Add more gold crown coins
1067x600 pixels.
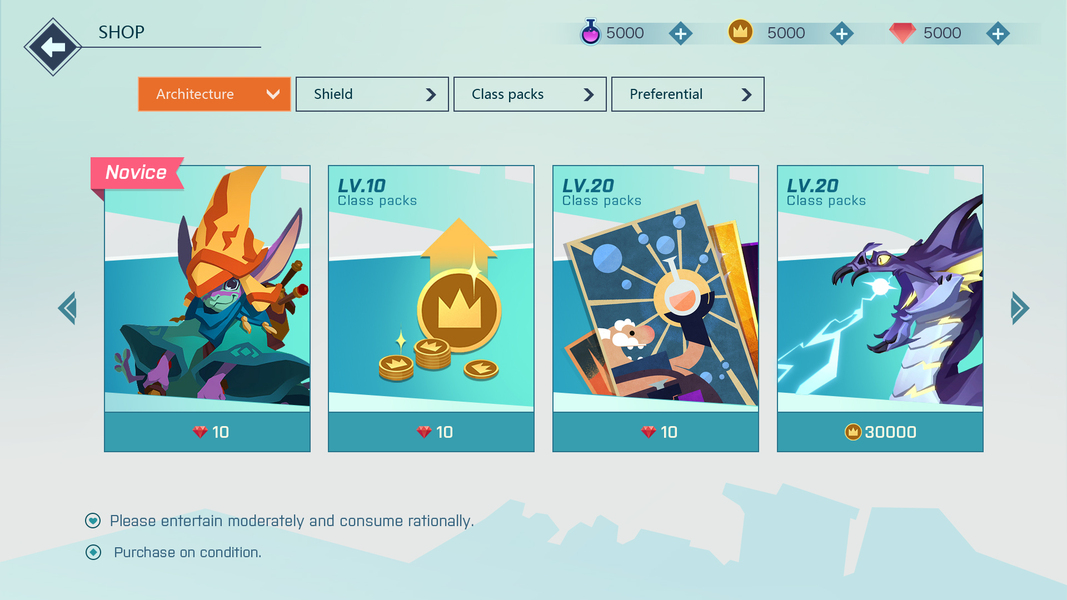(x=842, y=33)
